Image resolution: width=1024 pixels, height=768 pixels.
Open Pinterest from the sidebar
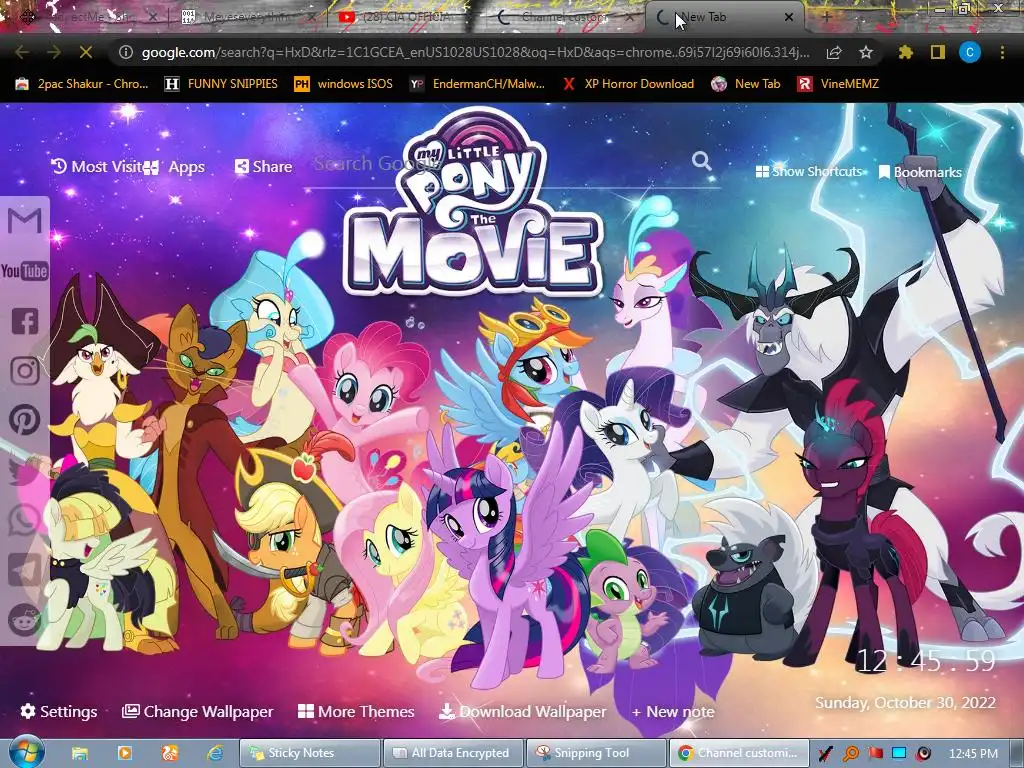coord(25,420)
